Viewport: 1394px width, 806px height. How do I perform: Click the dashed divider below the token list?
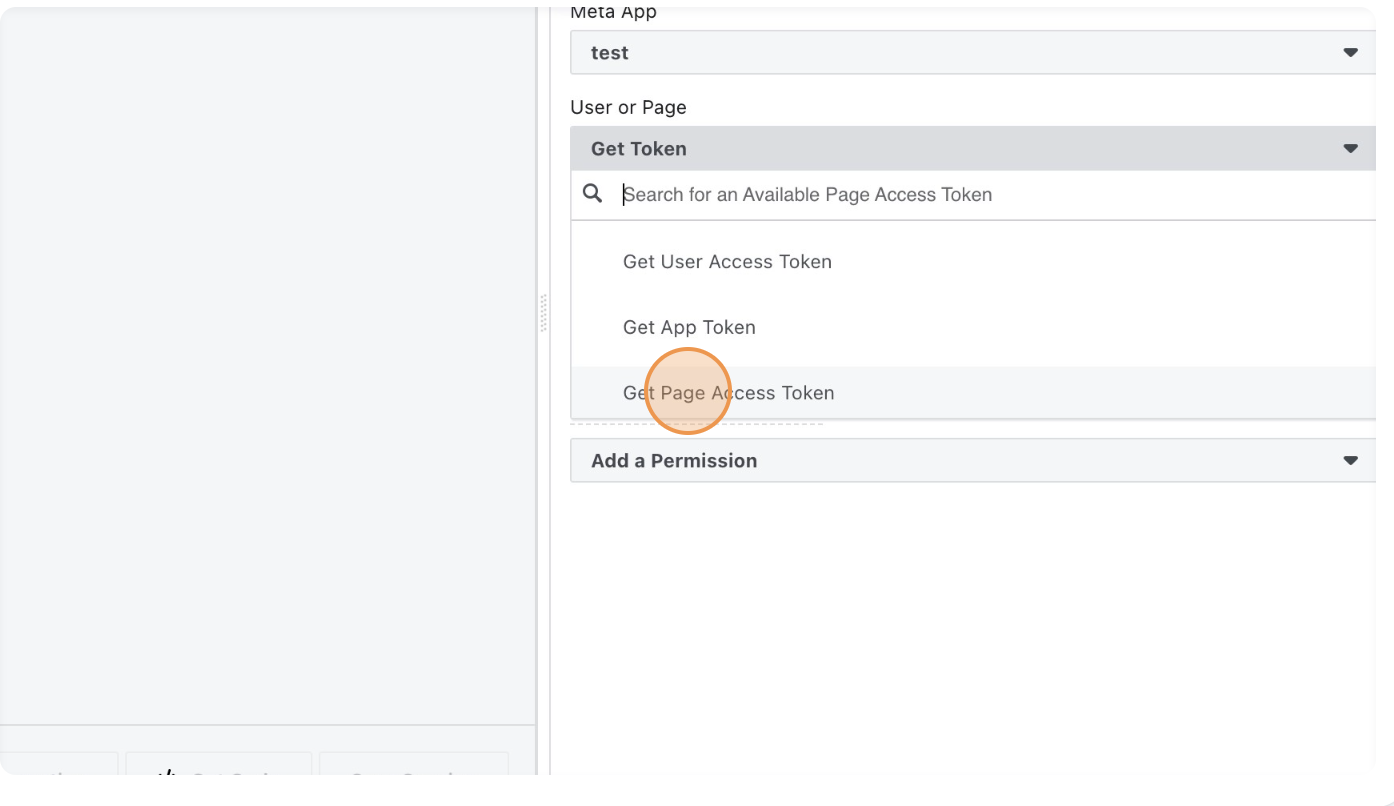click(697, 424)
